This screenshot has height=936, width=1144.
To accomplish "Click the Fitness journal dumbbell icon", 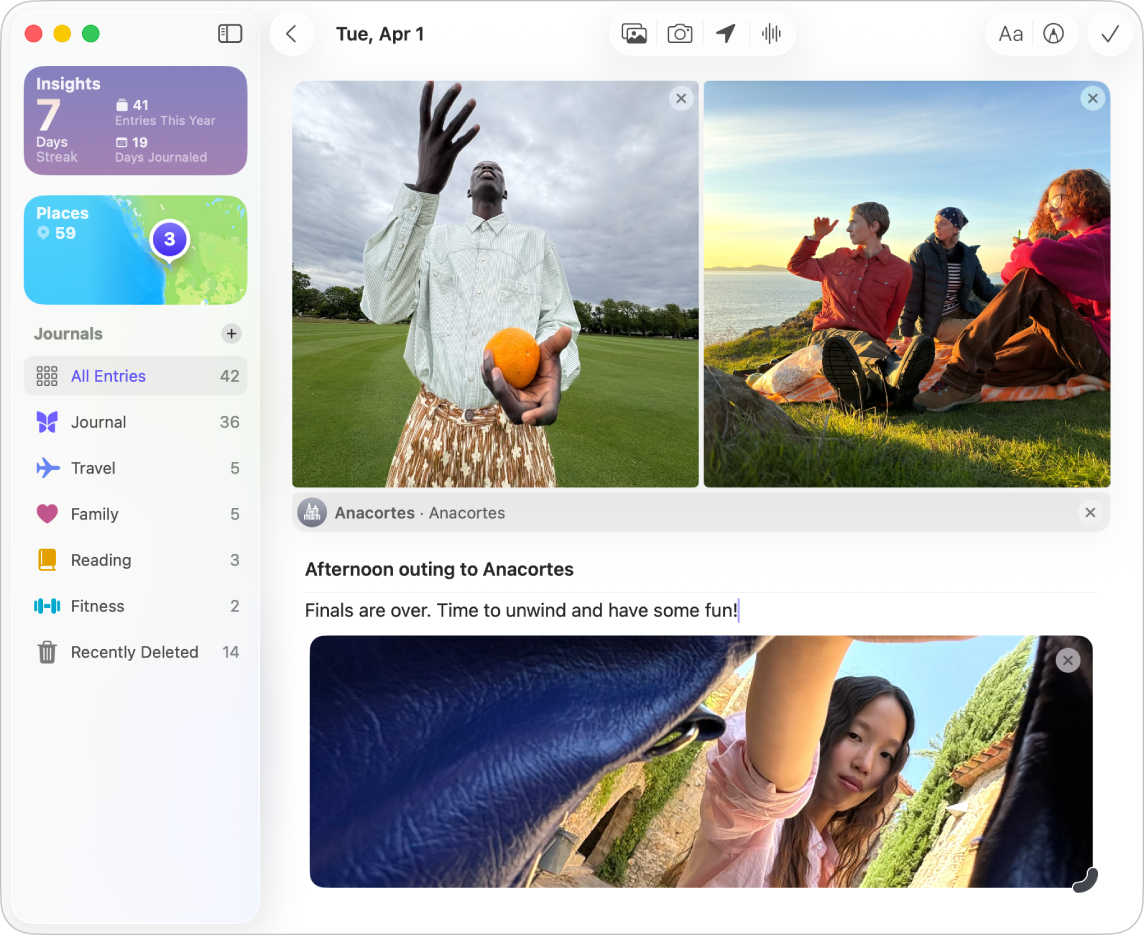I will coord(44,606).
